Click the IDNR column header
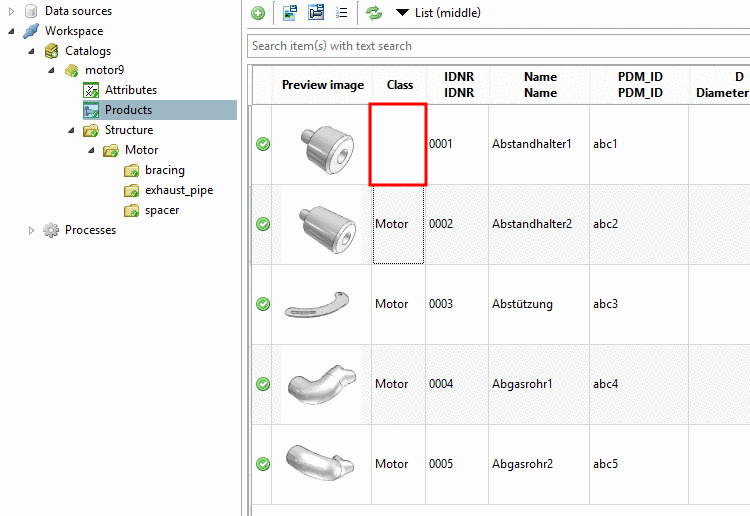750x516 pixels. [459, 85]
